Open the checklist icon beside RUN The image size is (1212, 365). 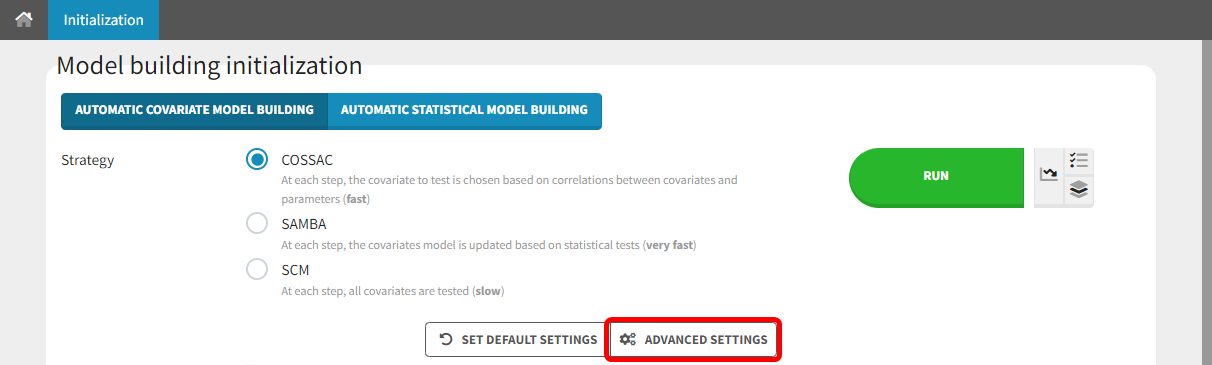point(1079,161)
